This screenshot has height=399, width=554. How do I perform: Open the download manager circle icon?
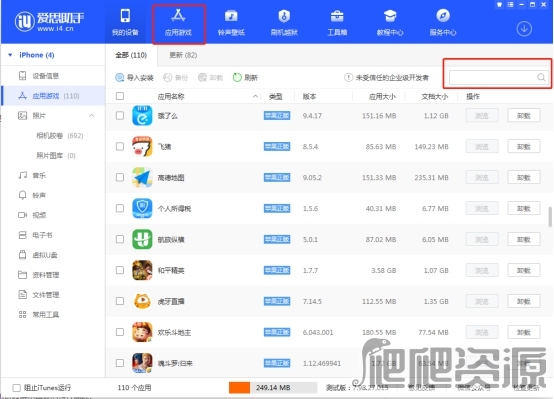[x=524, y=29]
